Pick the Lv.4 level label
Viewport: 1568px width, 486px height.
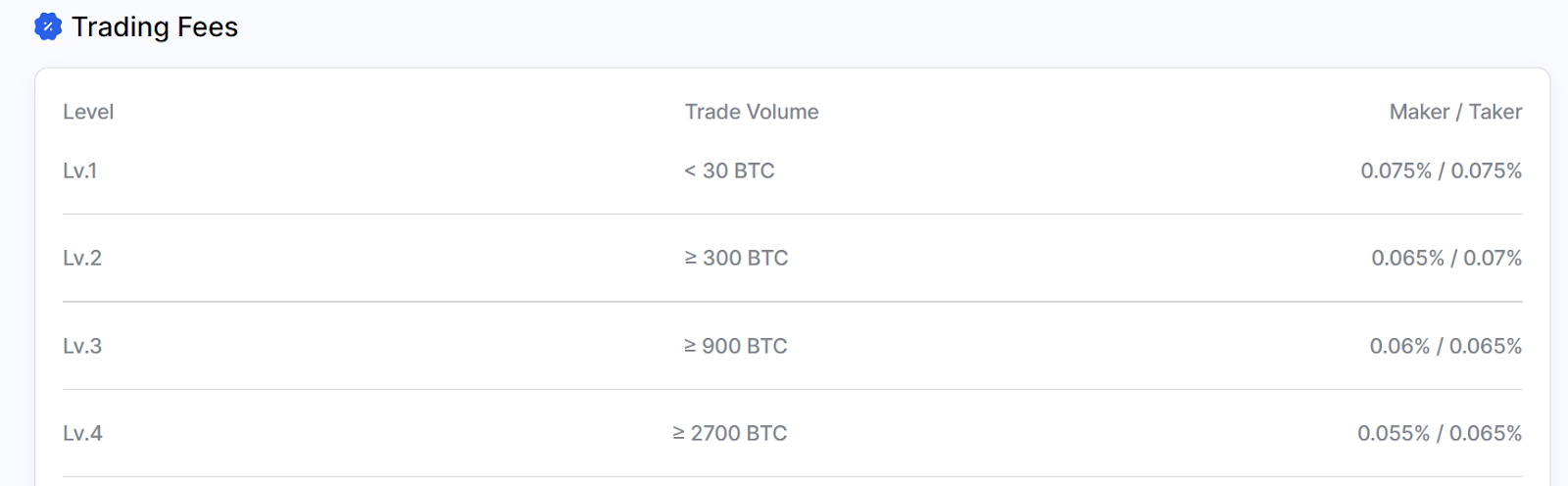(82, 433)
